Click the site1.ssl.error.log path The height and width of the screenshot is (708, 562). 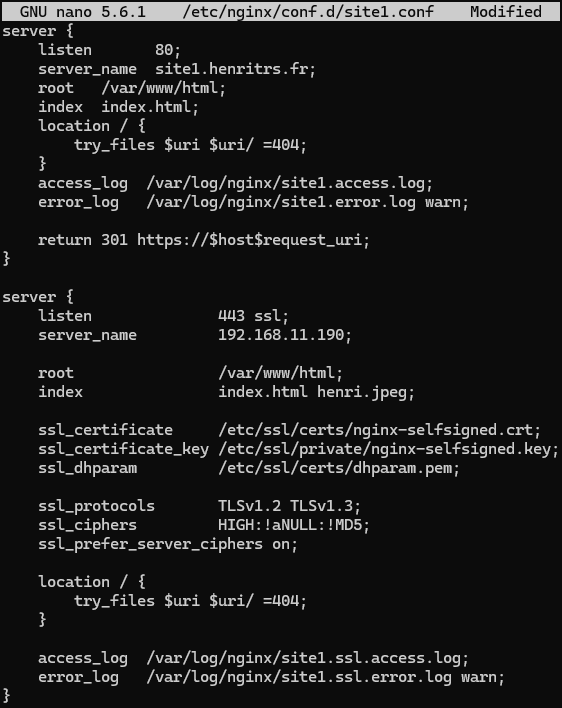click(x=298, y=677)
